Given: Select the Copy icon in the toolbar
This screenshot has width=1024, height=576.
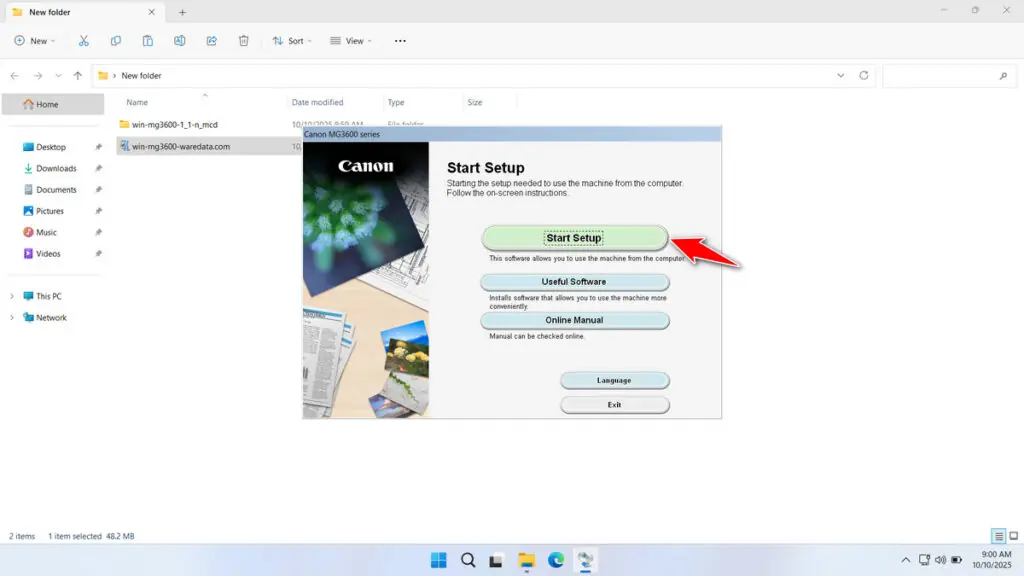Looking at the screenshot, I should (116, 40).
